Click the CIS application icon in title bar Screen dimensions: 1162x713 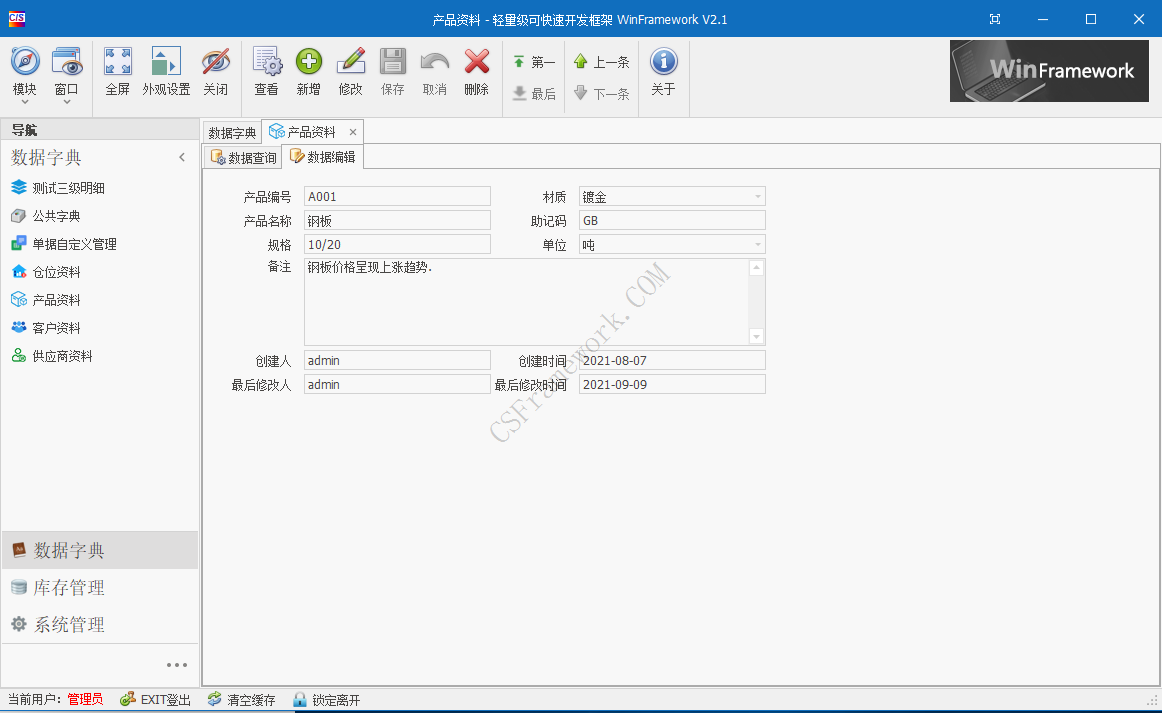click(17, 19)
